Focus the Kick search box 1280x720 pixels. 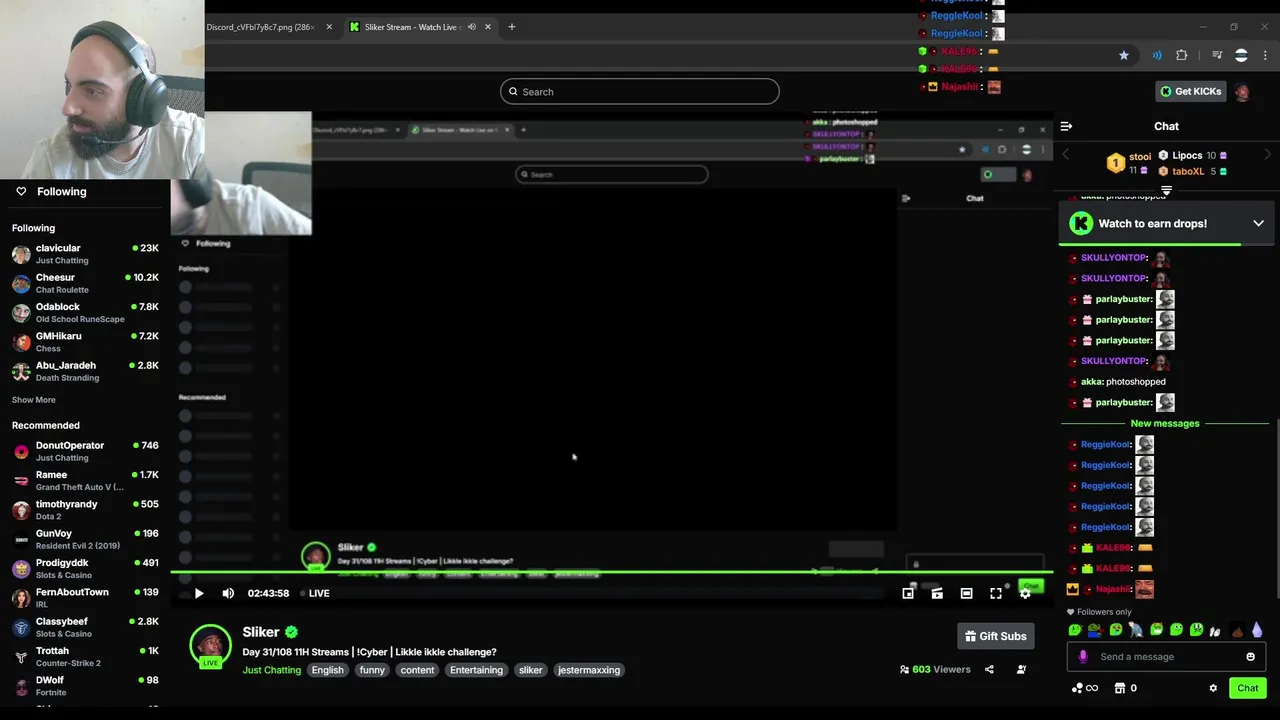(x=640, y=92)
